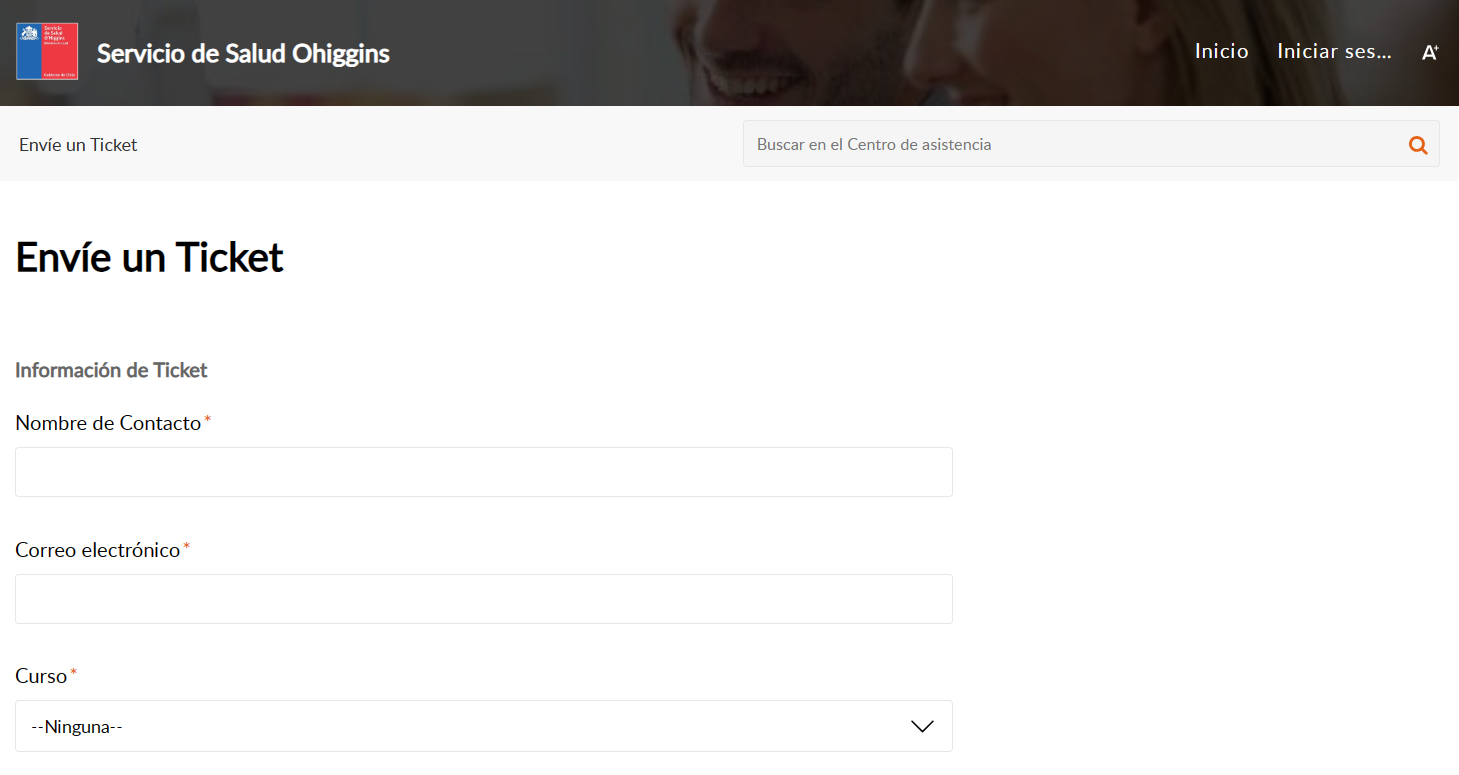Click the large Envíe un Ticket heading

(x=150, y=258)
